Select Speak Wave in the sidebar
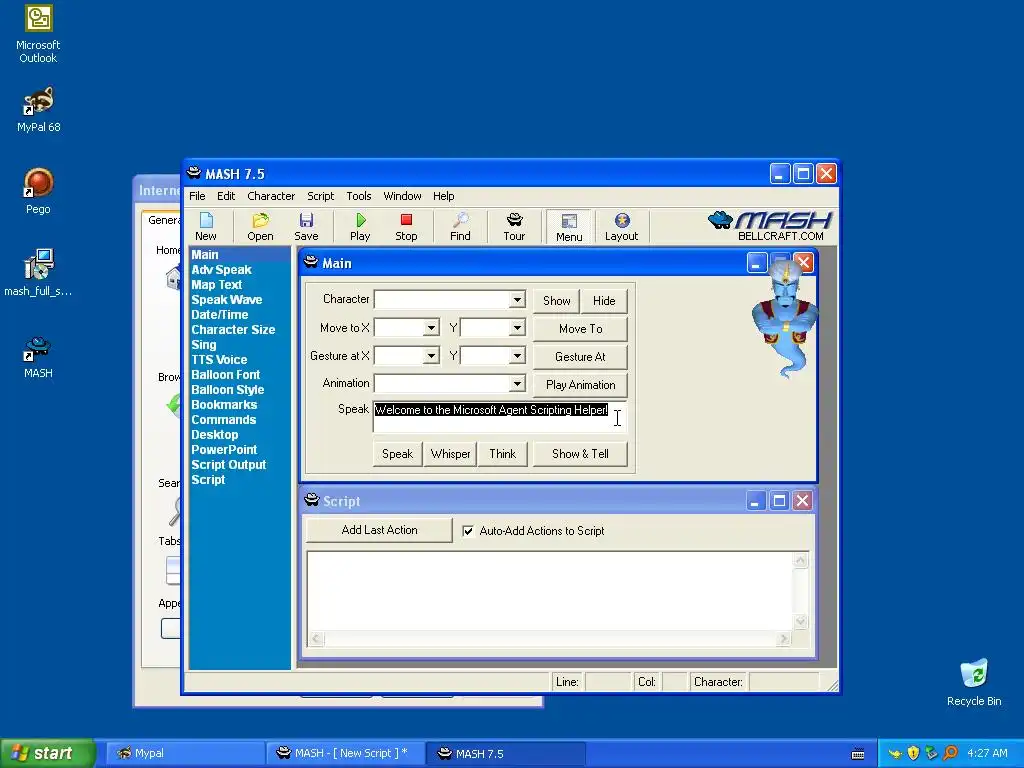This screenshot has height=768, width=1024. click(227, 300)
